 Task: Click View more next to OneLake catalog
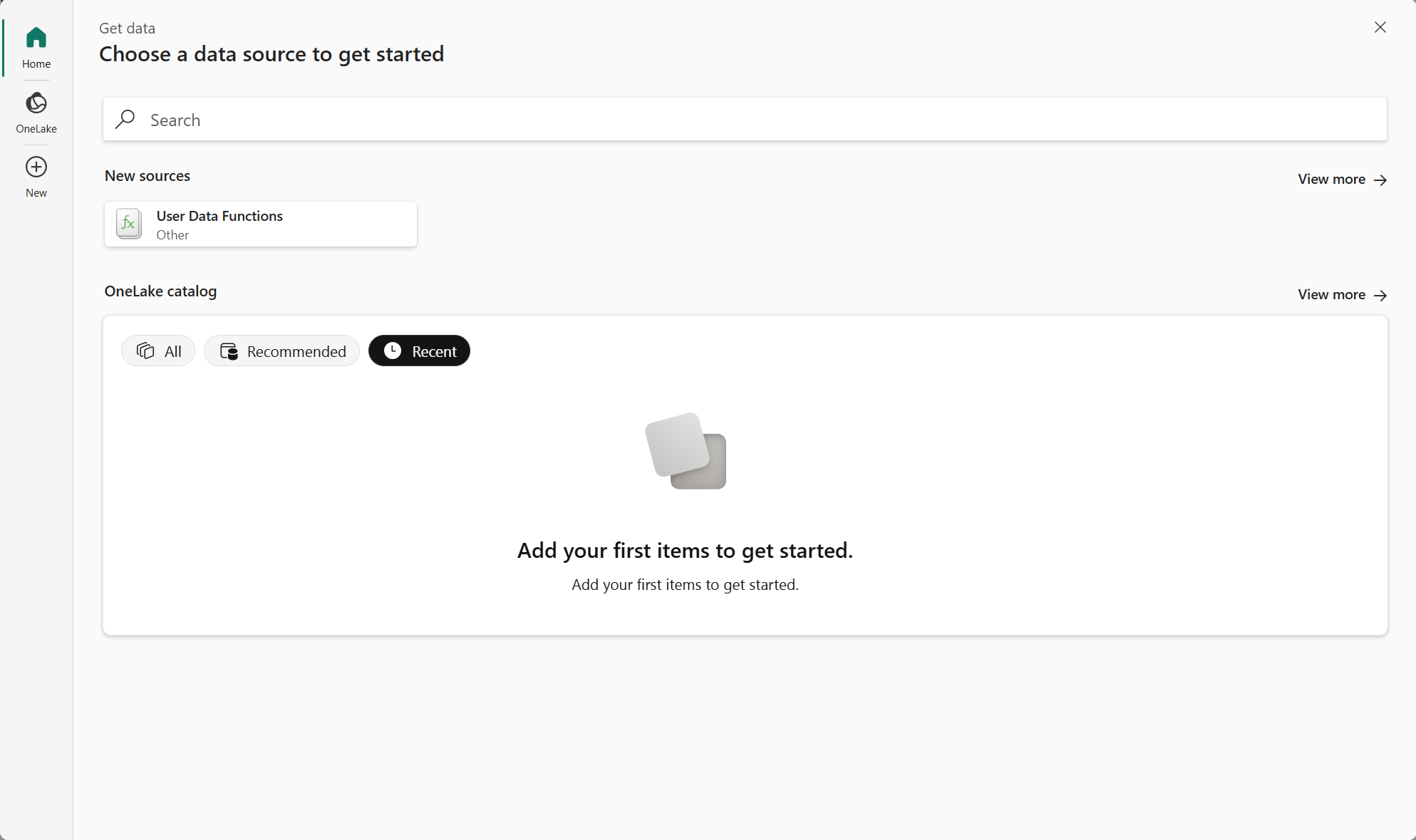tap(1342, 295)
